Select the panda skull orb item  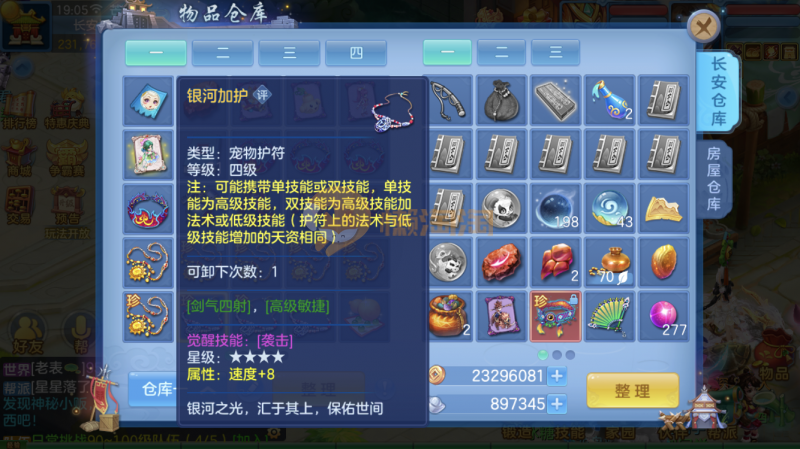[x=501, y=208]
